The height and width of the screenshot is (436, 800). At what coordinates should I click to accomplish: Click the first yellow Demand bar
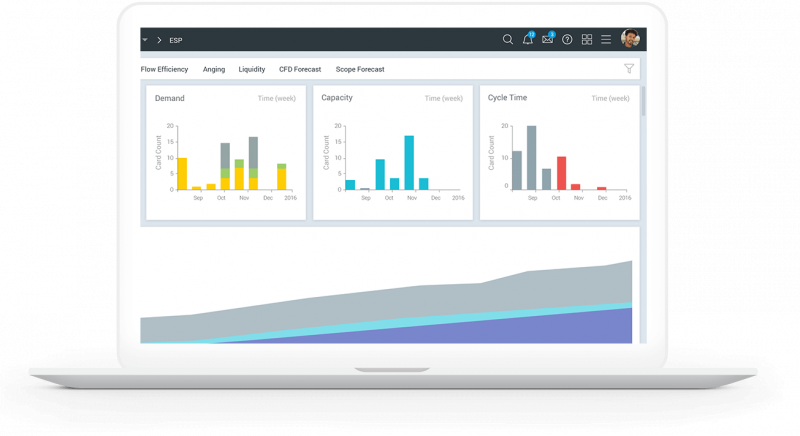182,174
